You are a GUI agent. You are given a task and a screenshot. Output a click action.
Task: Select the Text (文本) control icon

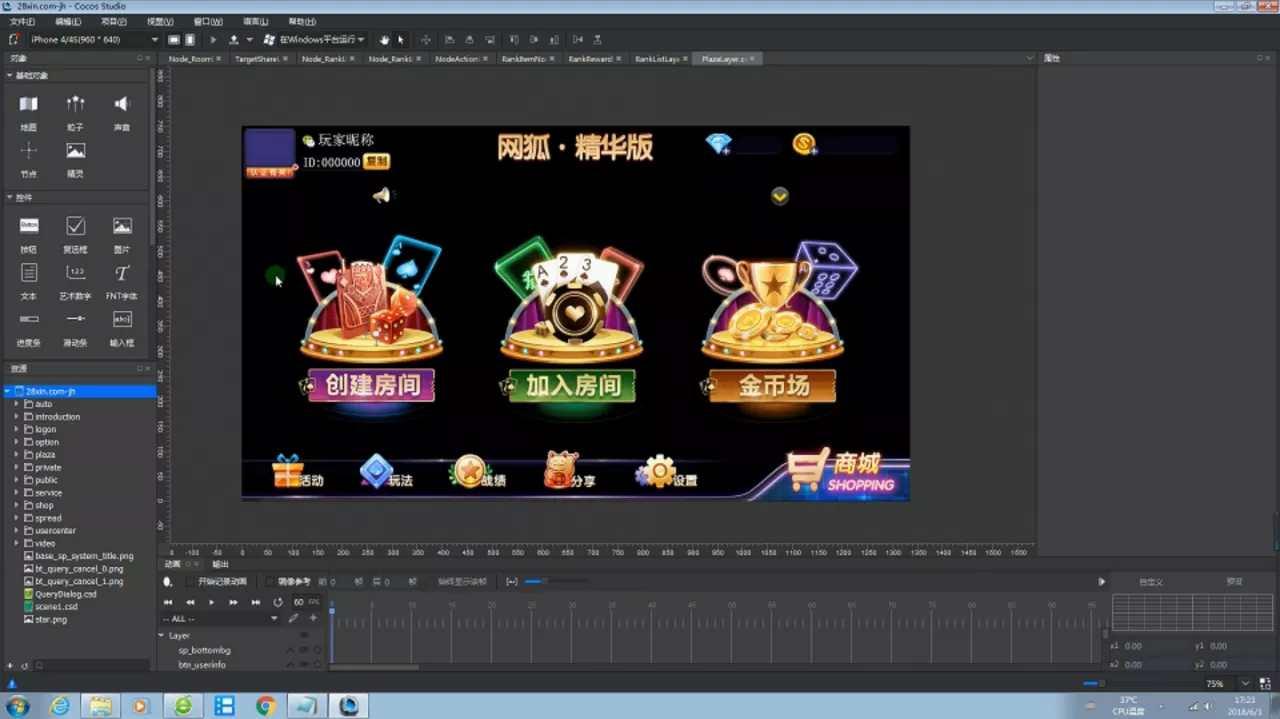tap(27, 273)
